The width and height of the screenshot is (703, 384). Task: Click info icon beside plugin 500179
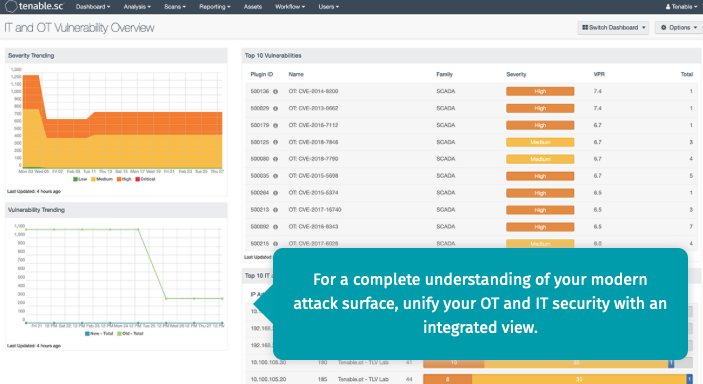[x=275, y=126]
